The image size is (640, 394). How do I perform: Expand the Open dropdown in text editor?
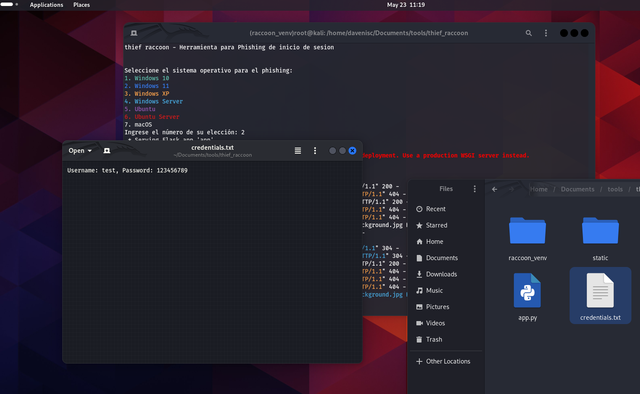tap(80, 151)
